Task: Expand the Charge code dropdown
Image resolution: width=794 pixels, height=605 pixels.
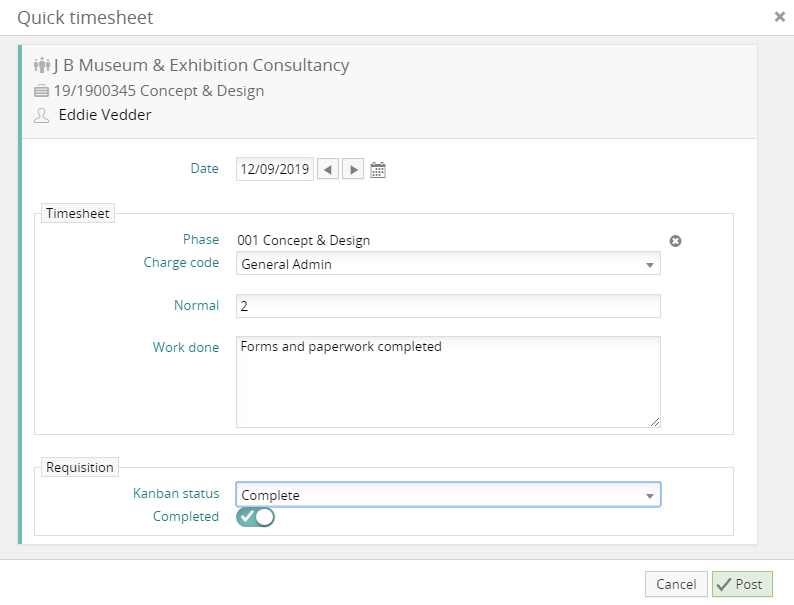Action: click(649, 265)
